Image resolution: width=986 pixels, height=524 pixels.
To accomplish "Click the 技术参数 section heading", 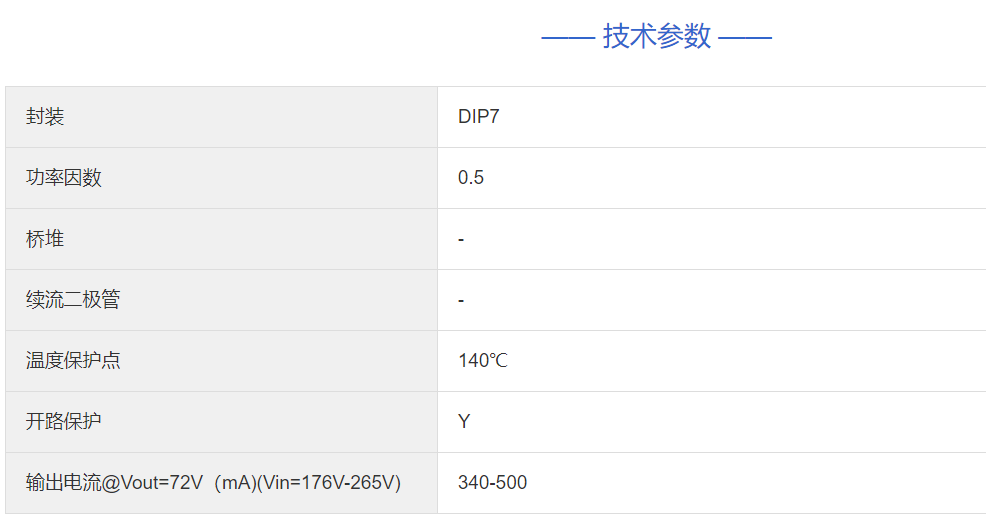I will click(x=656, y=37).
